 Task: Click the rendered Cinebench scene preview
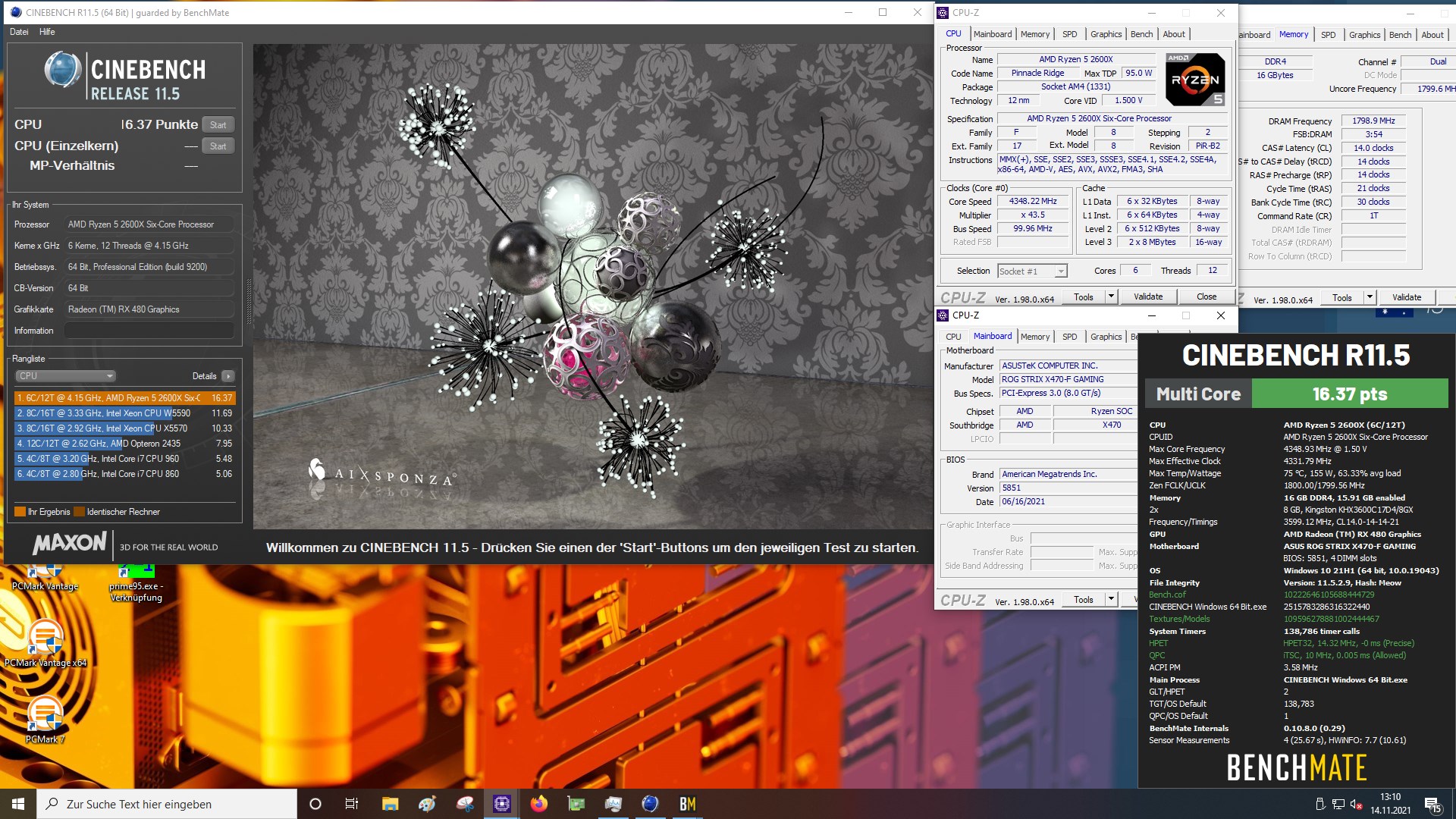593,287
